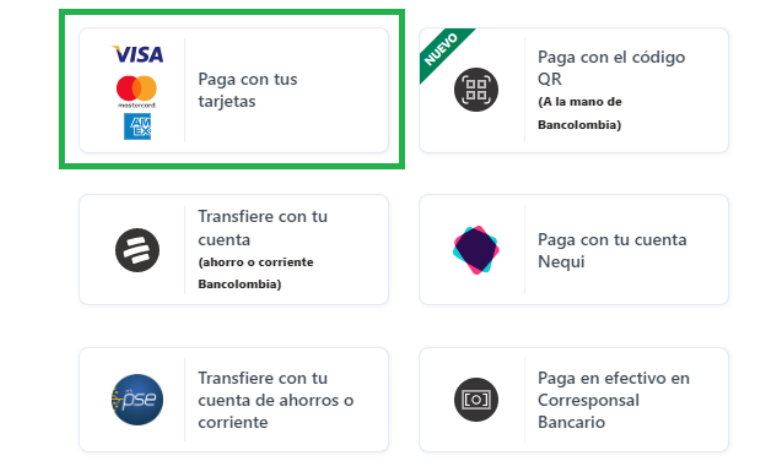Click the '(ahorro o corriente Bancolombia)' subtitle
Screen dimensions: 763x462
[255, 273]
